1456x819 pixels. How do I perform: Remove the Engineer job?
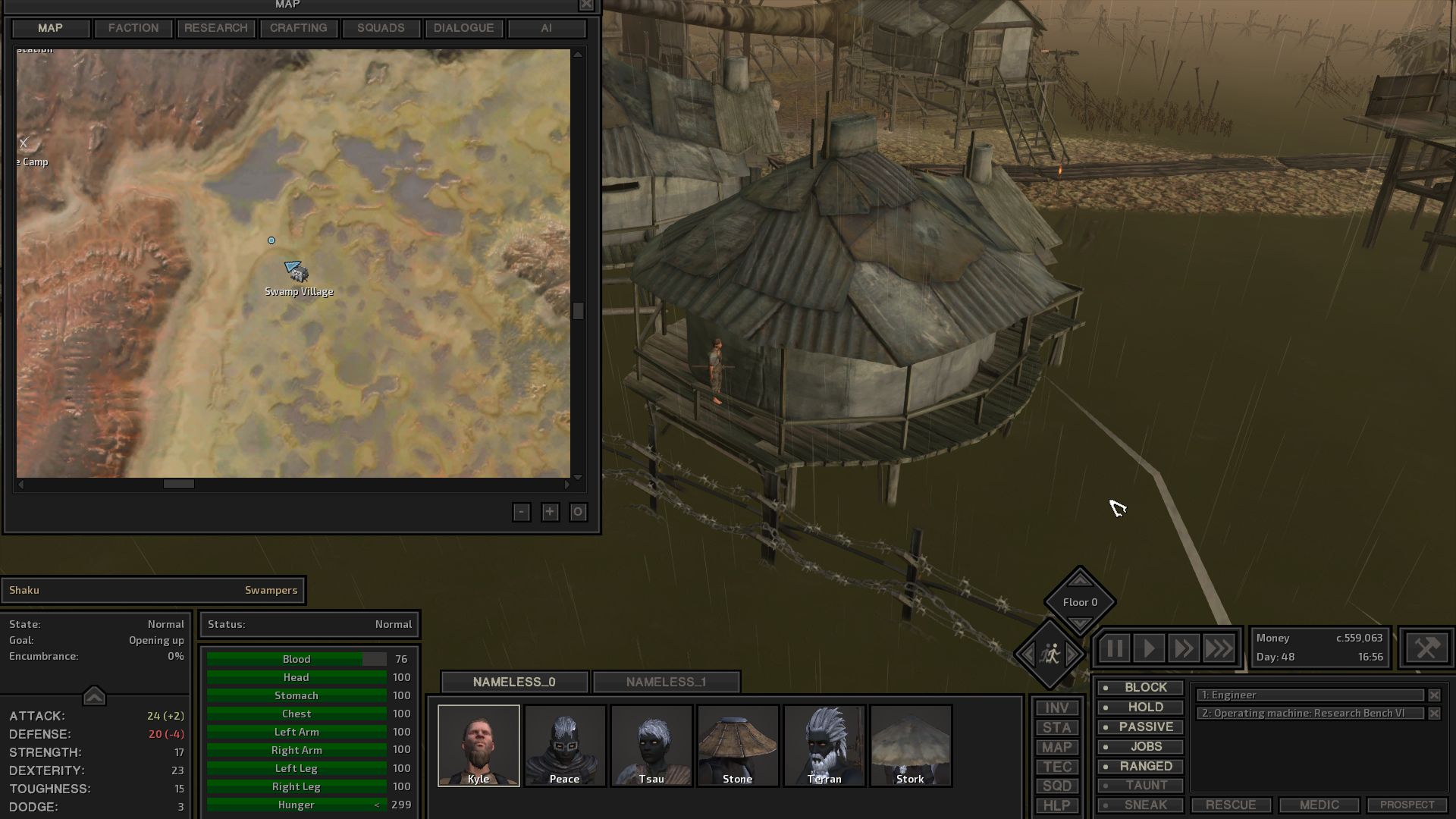pos(1434,695)
